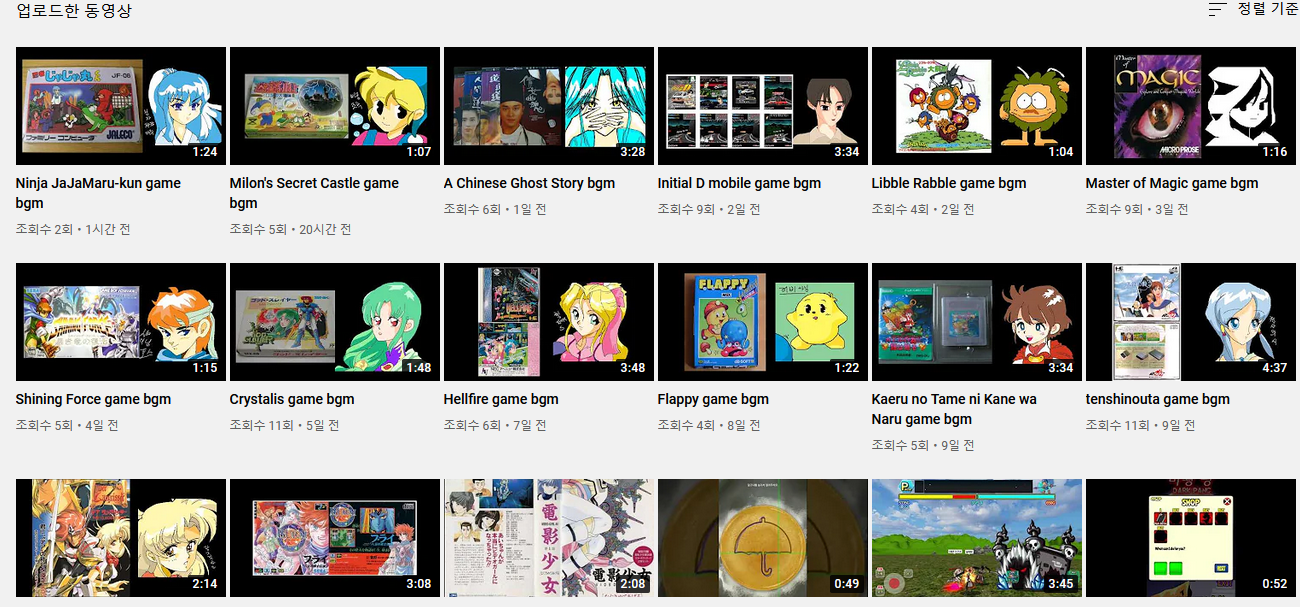1300x607 pixels.
Task: Click Flappy game bgm title
Action: (713, 399)
